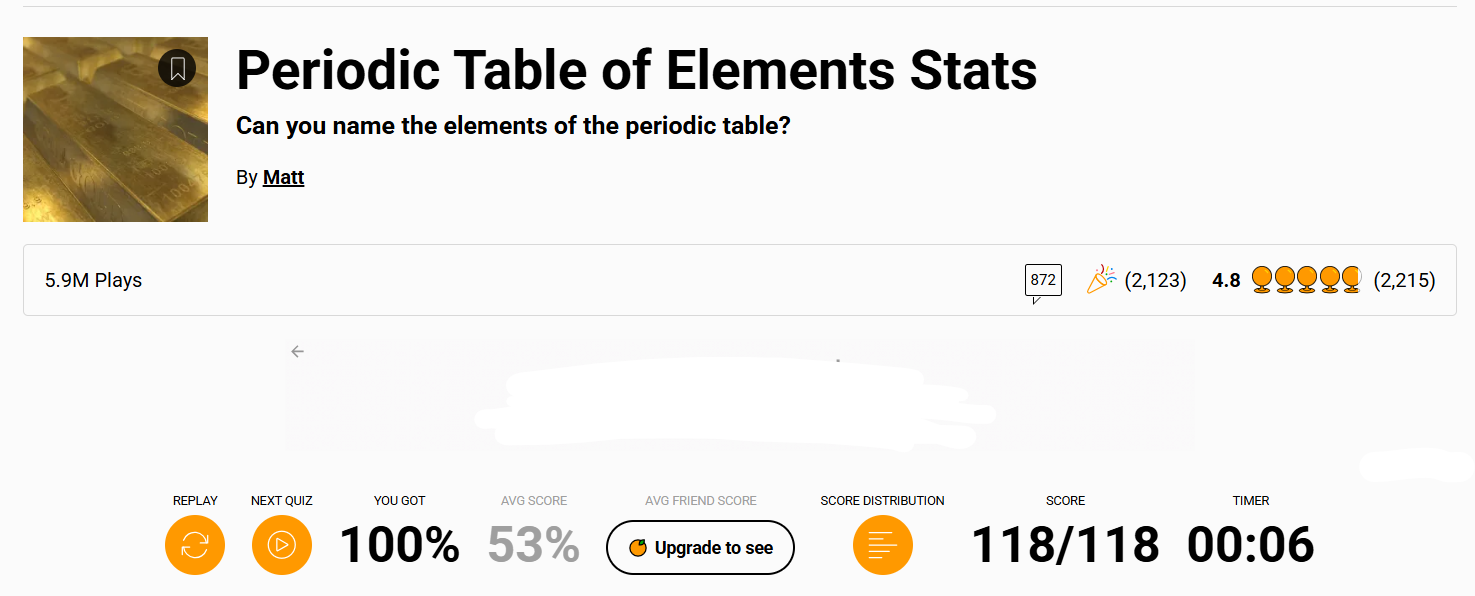
Task: Select the second rating star
Action: tap(1285, 280)
